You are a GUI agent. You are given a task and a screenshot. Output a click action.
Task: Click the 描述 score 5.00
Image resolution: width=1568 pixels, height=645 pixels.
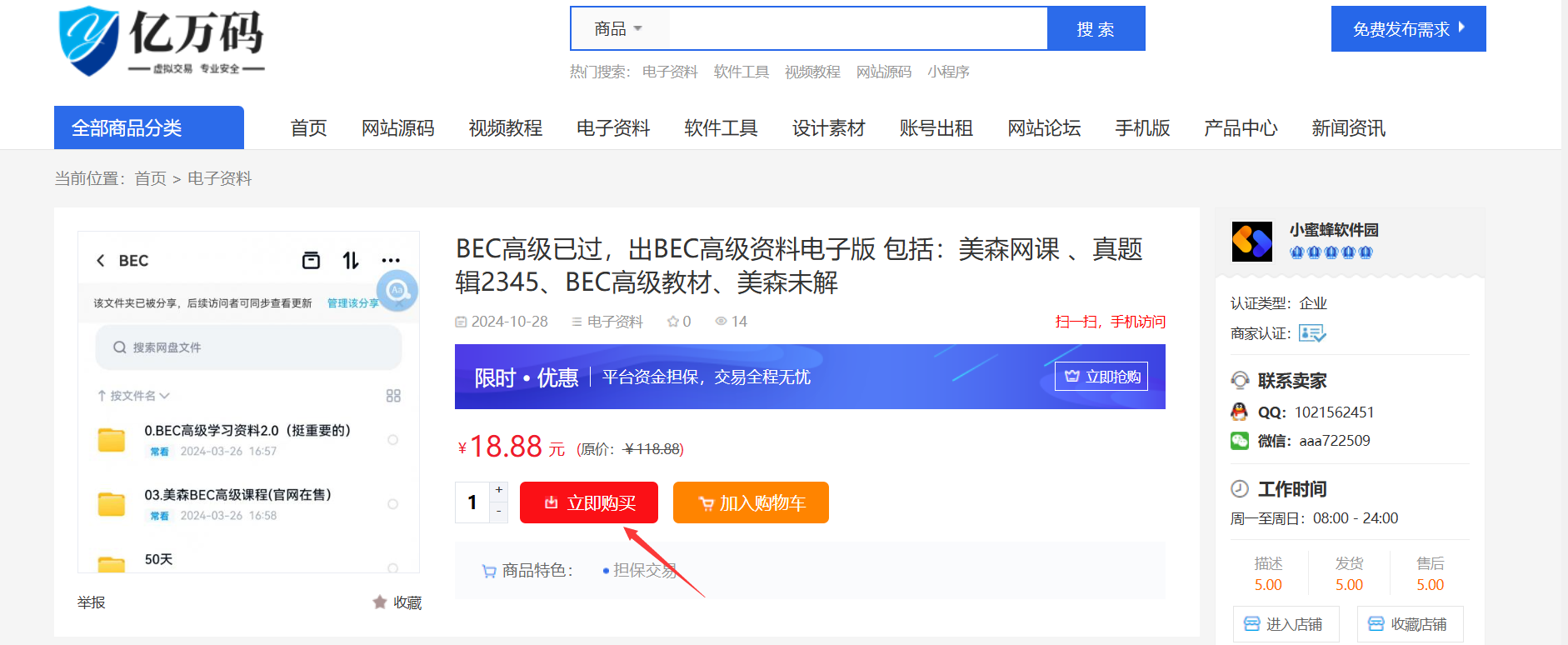(x=1268, y=585)
